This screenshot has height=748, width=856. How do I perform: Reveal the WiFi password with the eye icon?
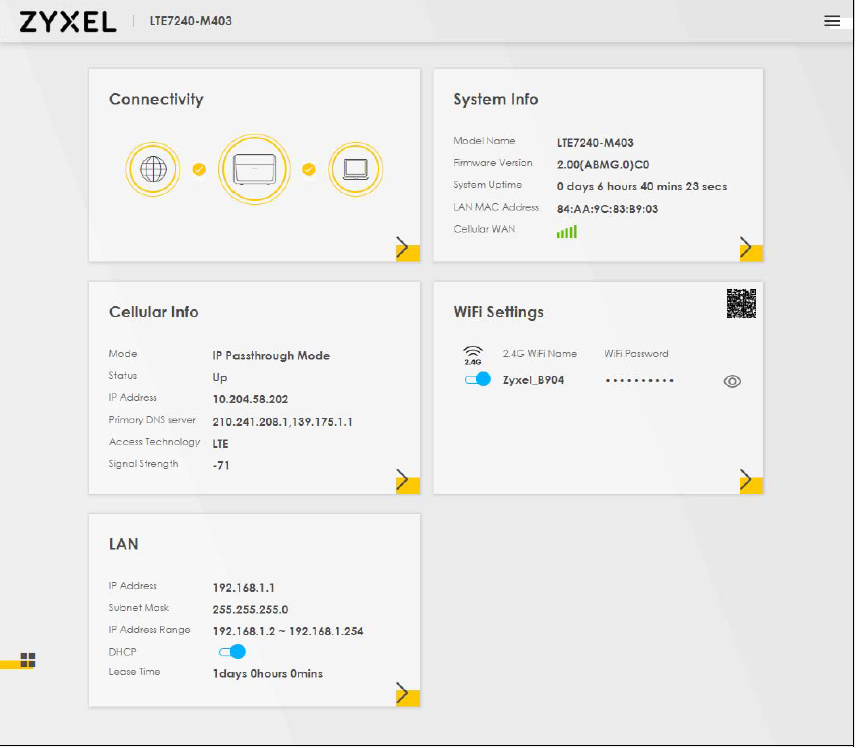[732, 381]
